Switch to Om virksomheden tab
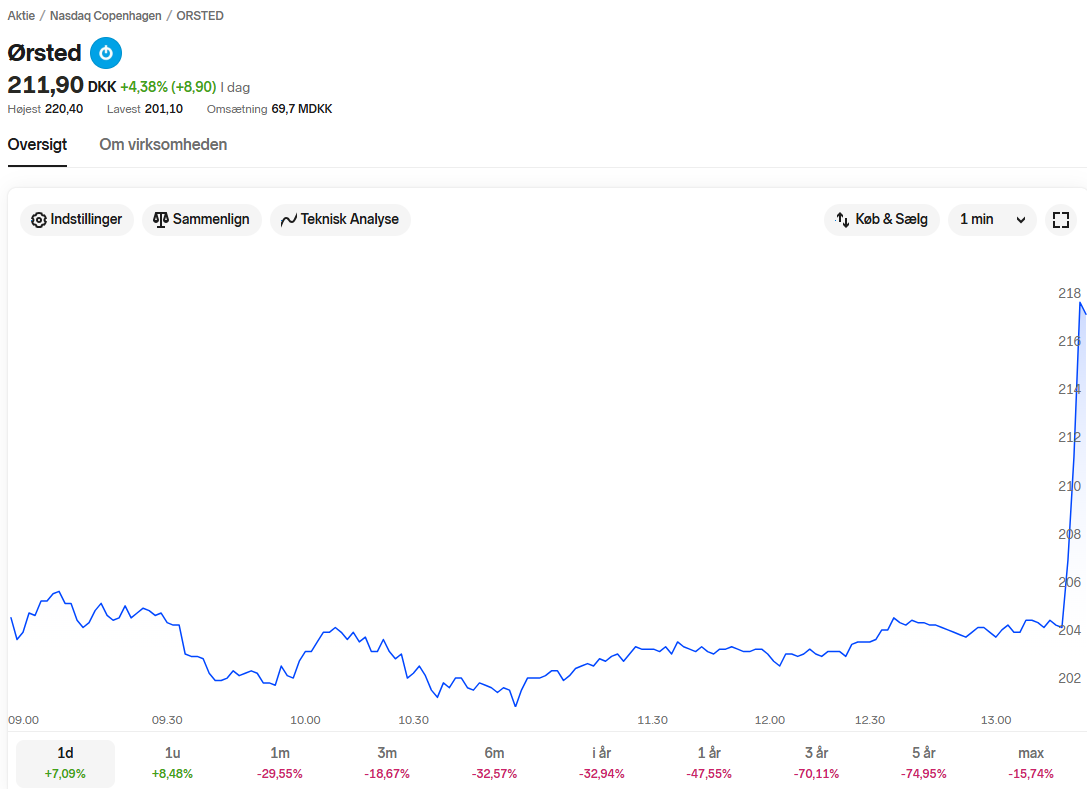 coord(163,145)
